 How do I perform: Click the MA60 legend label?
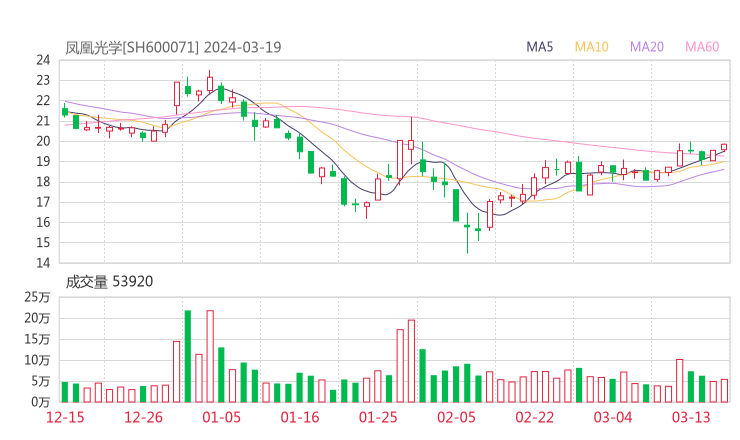pyautogui.click(x=702, y=47)
